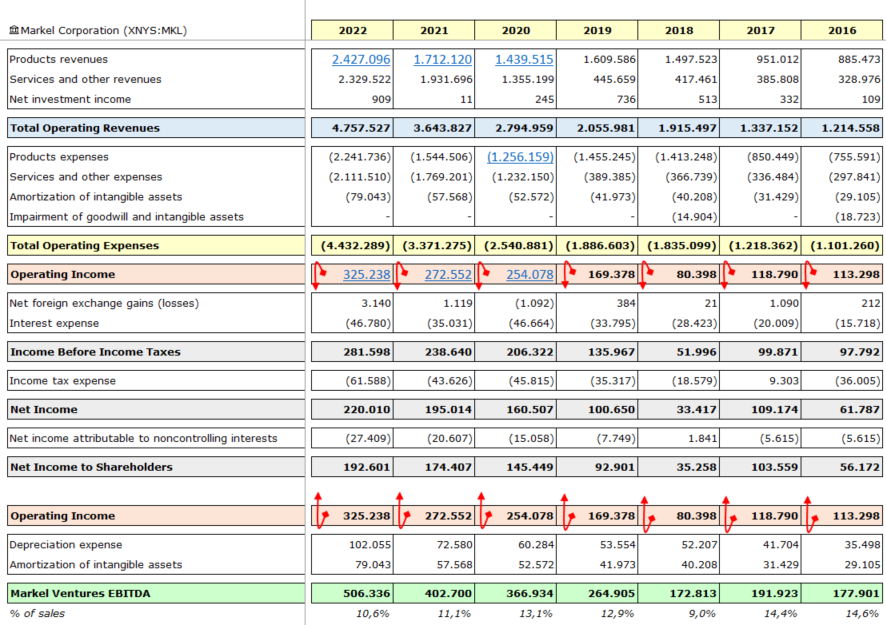886x625 pixels.
Task: Click the 2016 column header
Action: click(842, 31)
